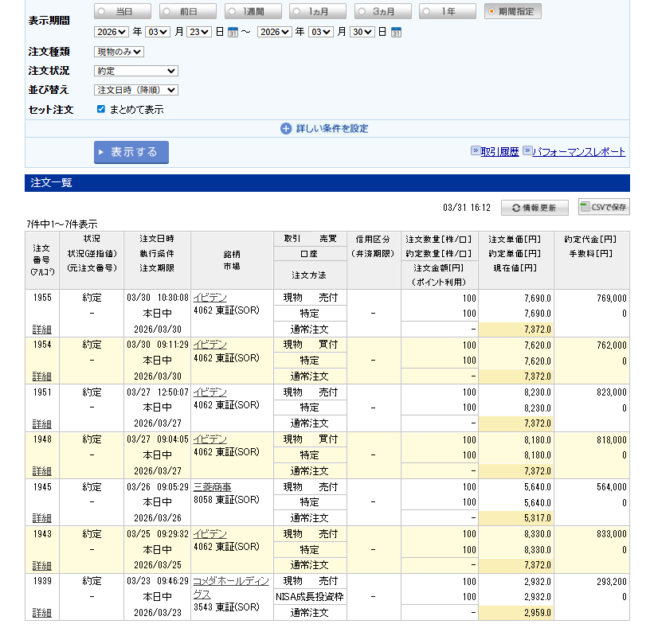650x628 pixels.
Task: Open the 取引履歴 link icon
Action: pyautogui.click(x=476, y=152)
